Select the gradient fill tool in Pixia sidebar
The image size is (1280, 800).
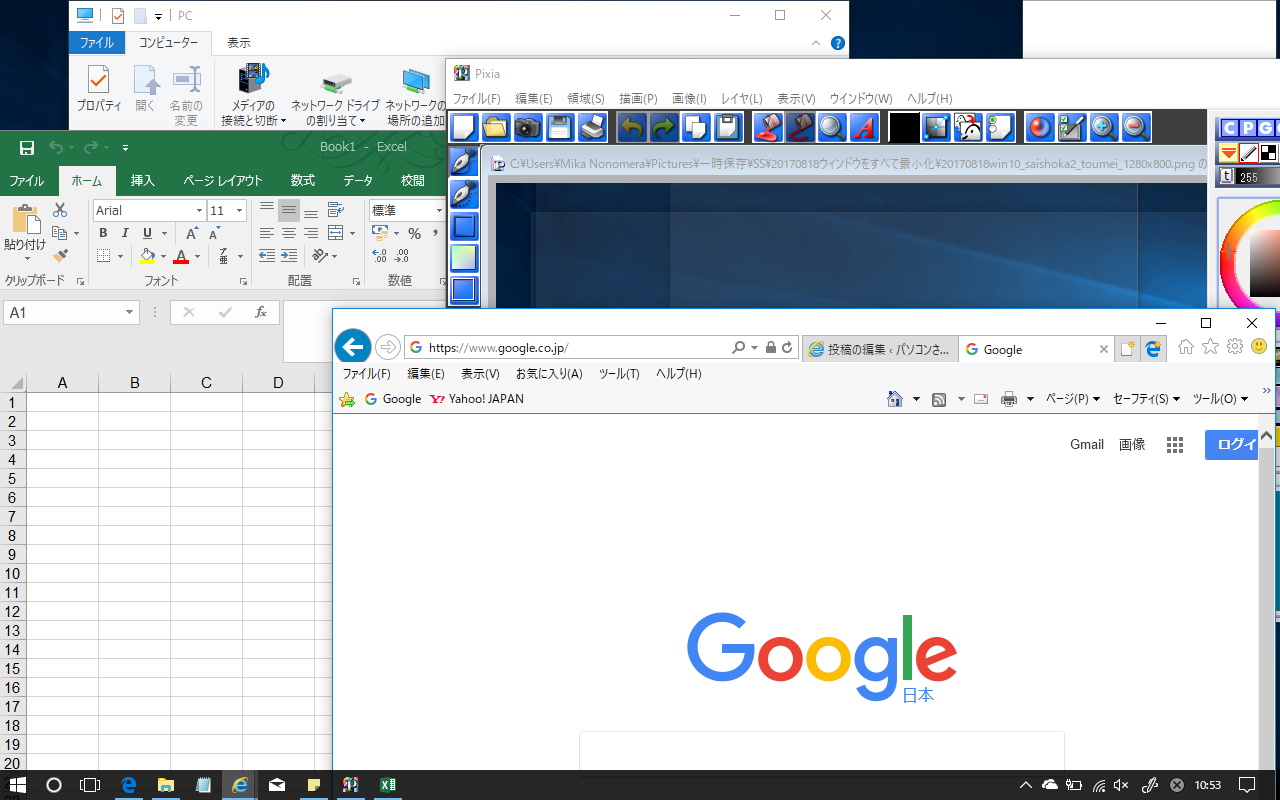click(x=464, y=258)
